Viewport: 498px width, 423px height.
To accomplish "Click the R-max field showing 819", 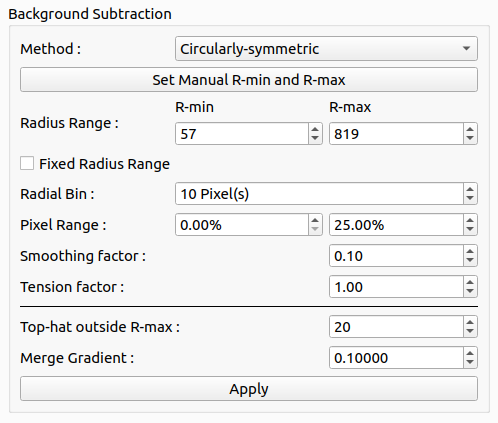I will pyautogui.click(x=396, y=134).
